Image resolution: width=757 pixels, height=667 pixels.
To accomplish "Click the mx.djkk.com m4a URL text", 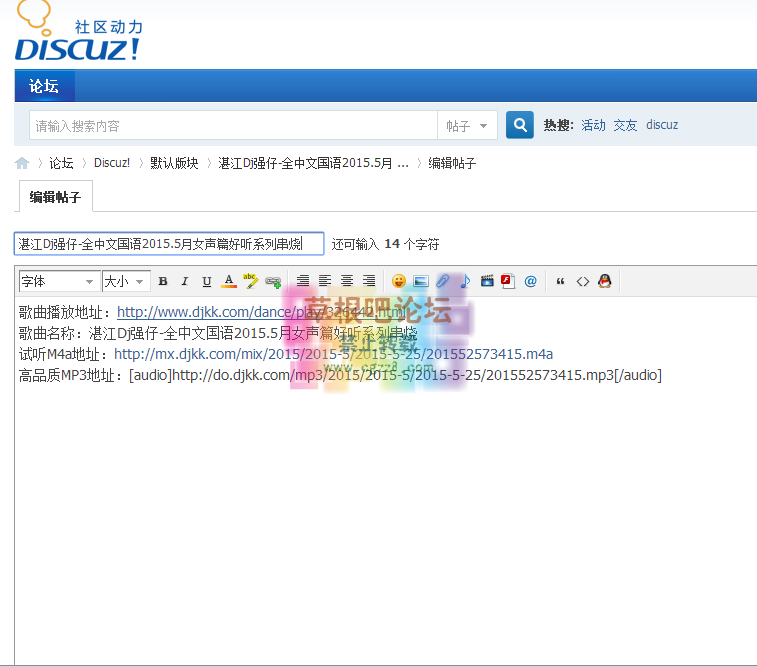I will click(x=333, y=354).
